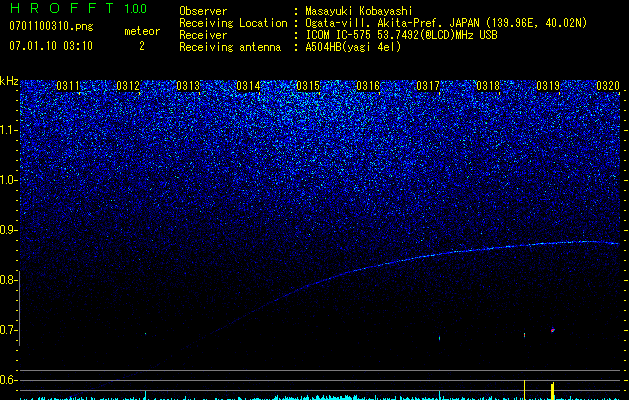629x400 pixels.
Task: Click the 0.7 frequency axis label
Action: point(9,330)
